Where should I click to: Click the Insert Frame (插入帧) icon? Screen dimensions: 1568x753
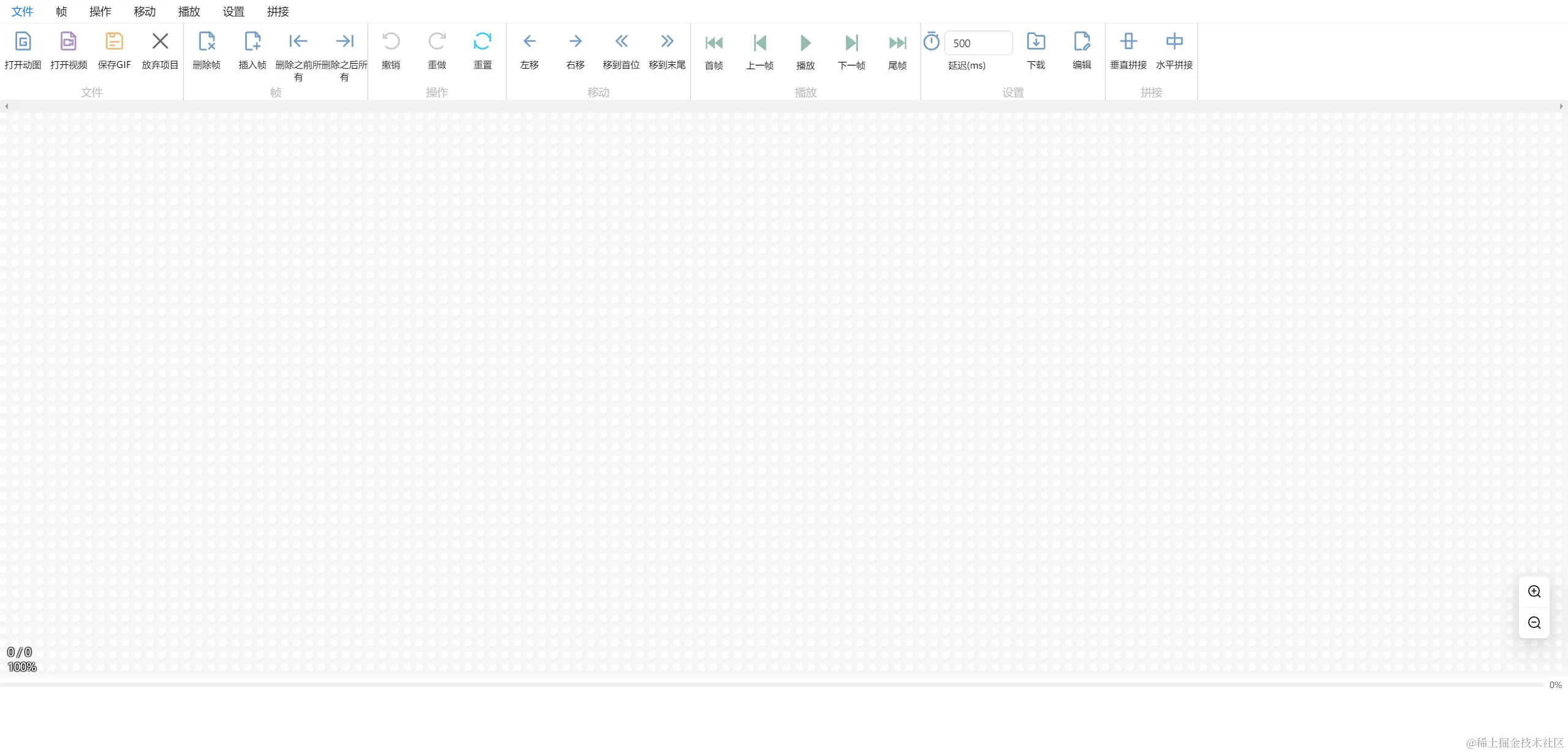[x=252, y=42]
